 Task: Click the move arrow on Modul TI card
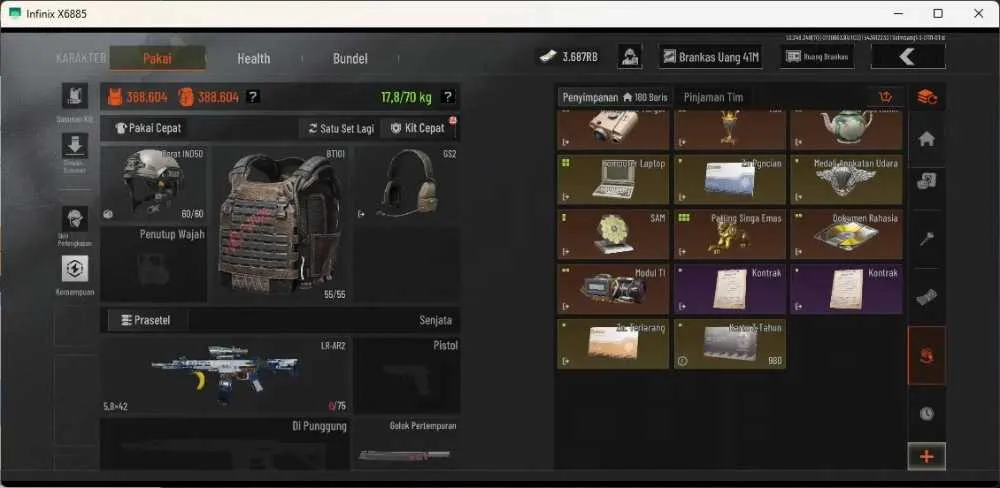pos(565,307)
